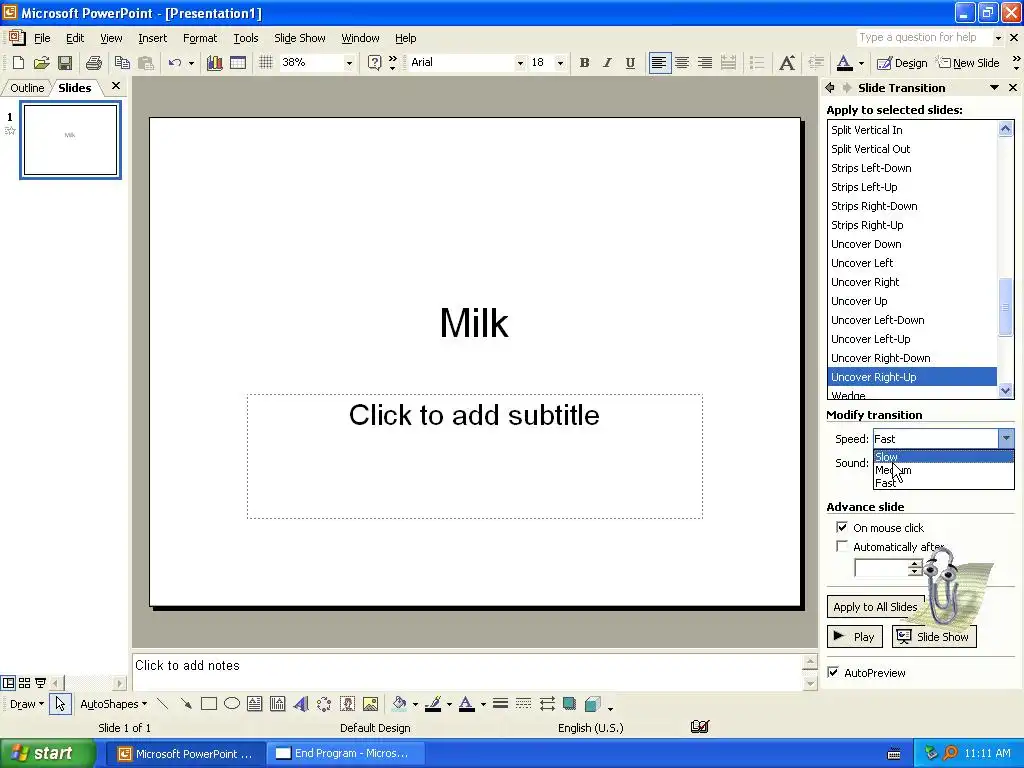This screenshot has width=1024, height=768.
Task: Open the Font size dropdown
Action: pos(560,63)
